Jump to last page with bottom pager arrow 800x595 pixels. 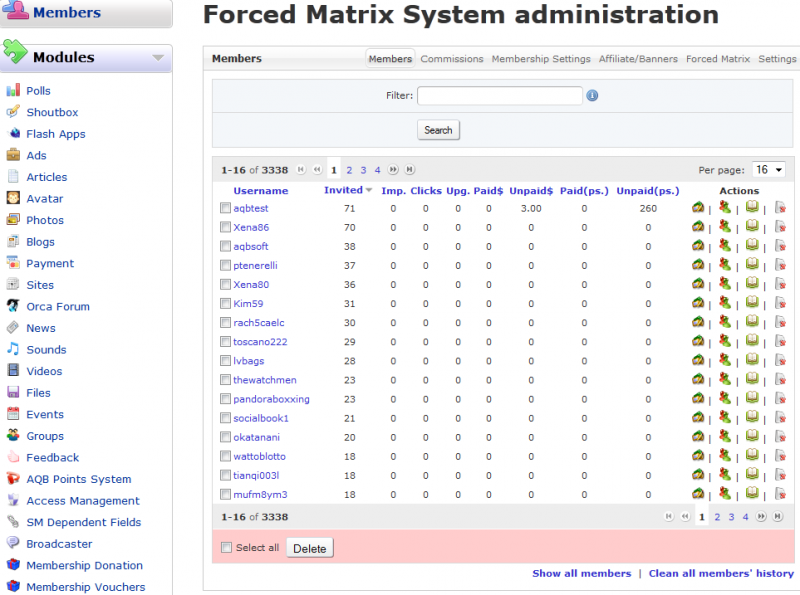click(x=776, y=517)
